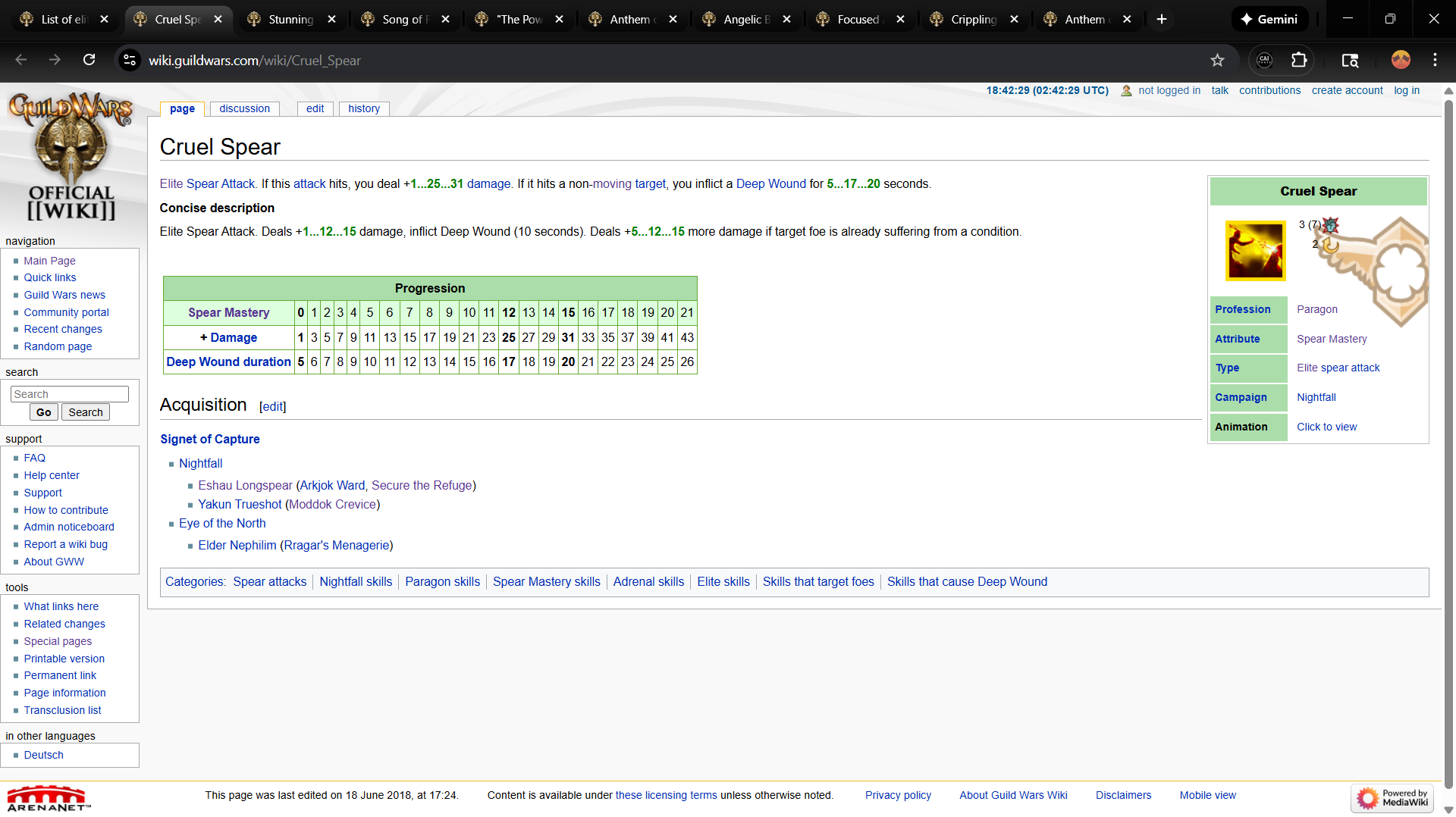Screen dimensions: 1456x817
Task: Open the history wiki tab
Action: point(364,108)
